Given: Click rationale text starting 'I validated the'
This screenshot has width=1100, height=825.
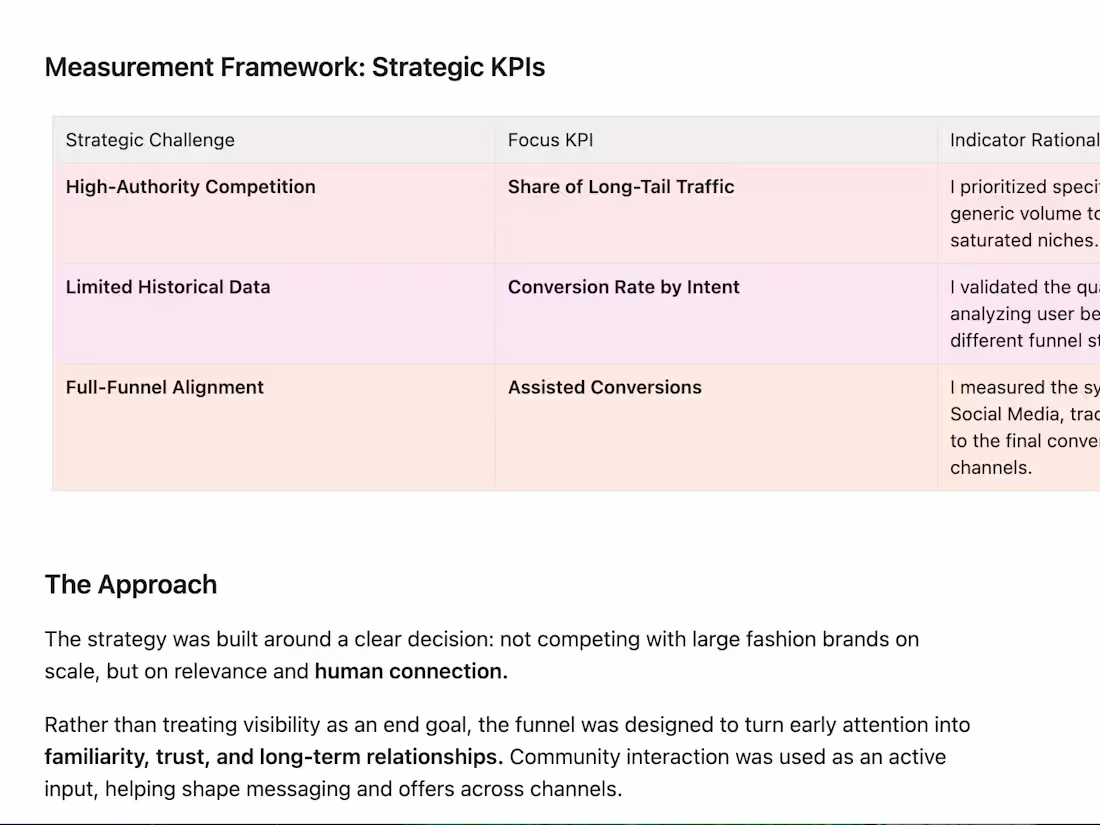Looking at the screenshot, I should [1025, 314].
